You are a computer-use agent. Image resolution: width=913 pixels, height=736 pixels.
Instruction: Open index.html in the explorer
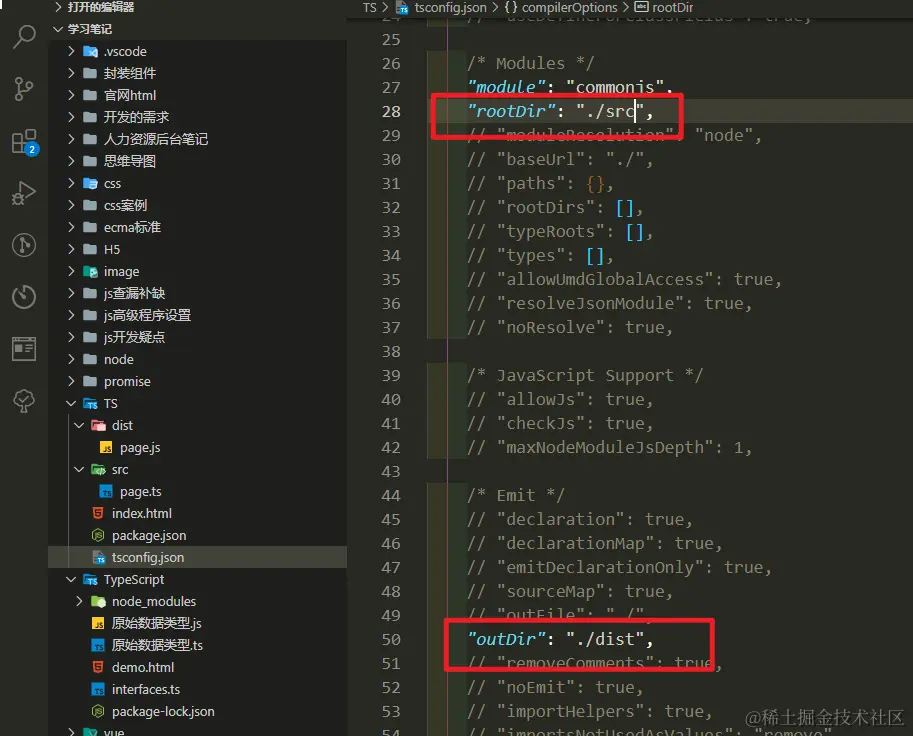click(141, 514)
